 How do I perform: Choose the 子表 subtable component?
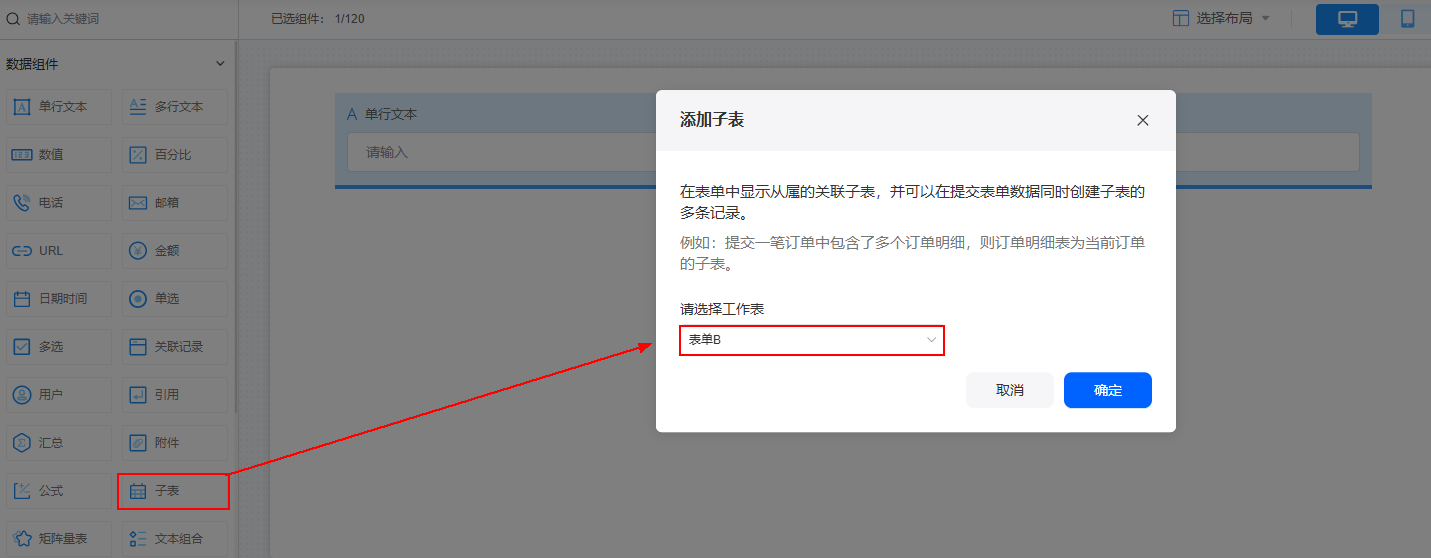(x=175, y=491)
